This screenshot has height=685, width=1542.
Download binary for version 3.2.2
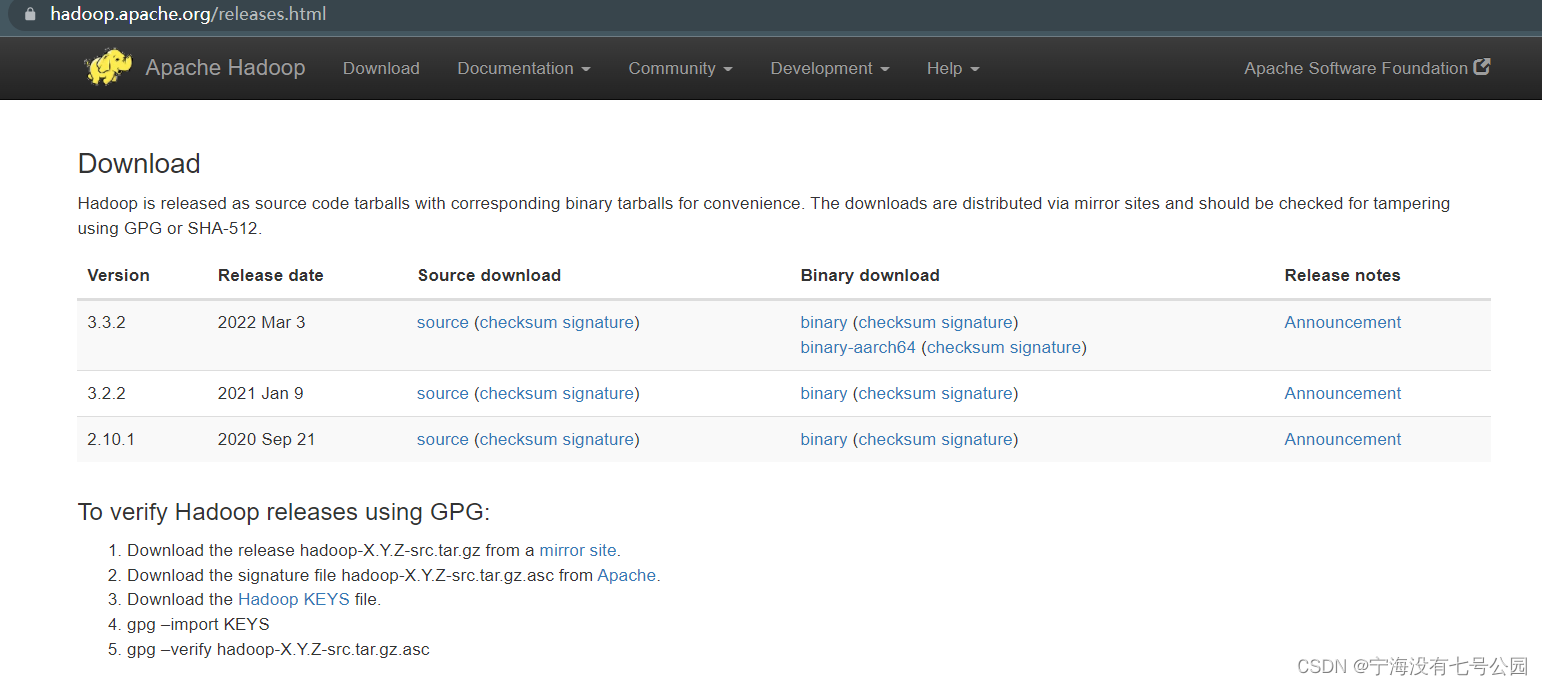824,393
